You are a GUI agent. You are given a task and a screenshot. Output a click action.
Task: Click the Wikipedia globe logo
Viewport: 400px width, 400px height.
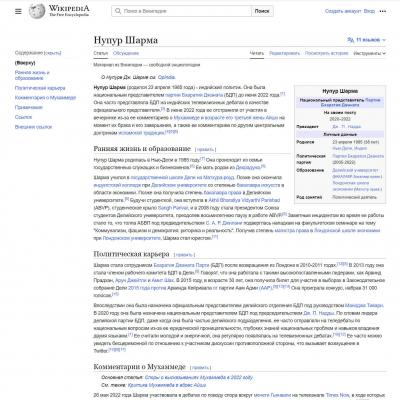point(37,11)
